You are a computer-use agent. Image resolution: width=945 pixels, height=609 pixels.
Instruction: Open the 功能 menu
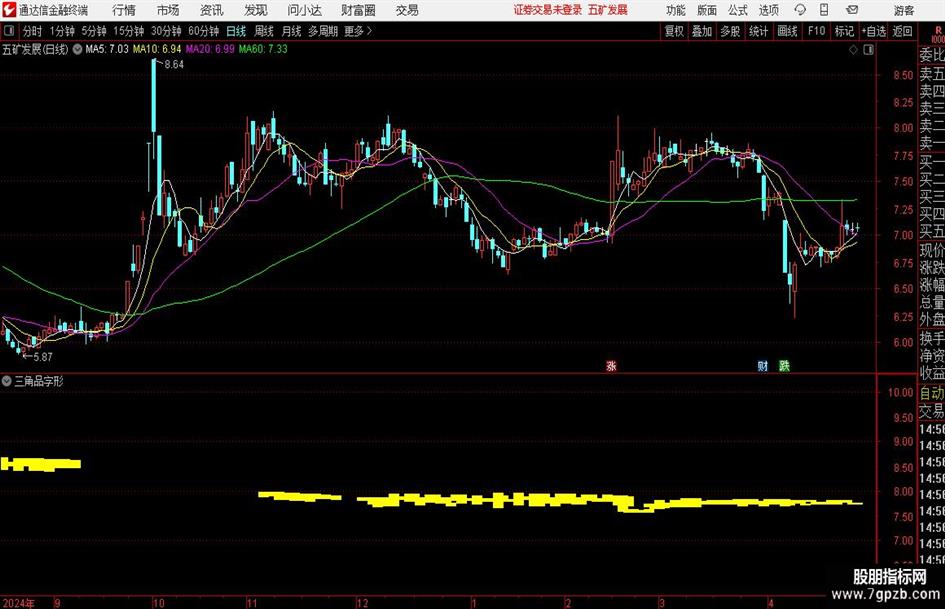click(676, 10)
